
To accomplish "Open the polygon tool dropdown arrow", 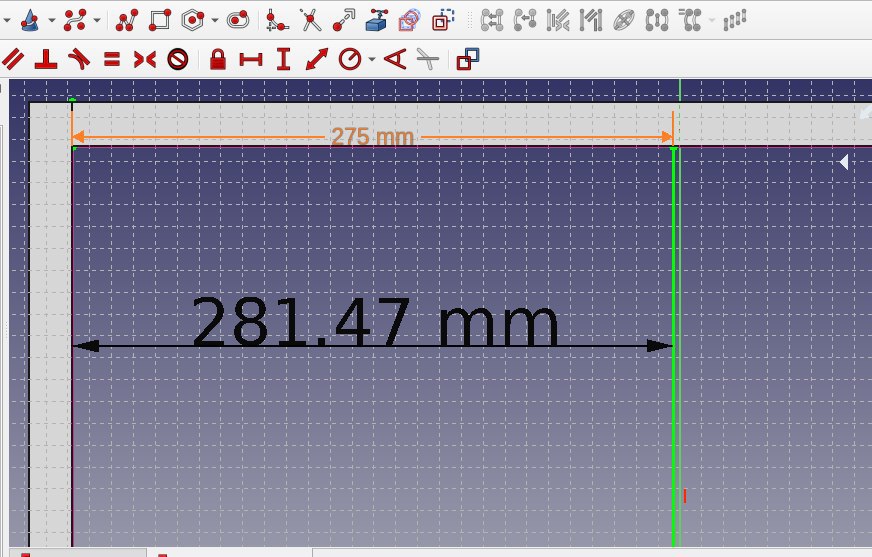I will pyautogui.click(x=215, y=21).
